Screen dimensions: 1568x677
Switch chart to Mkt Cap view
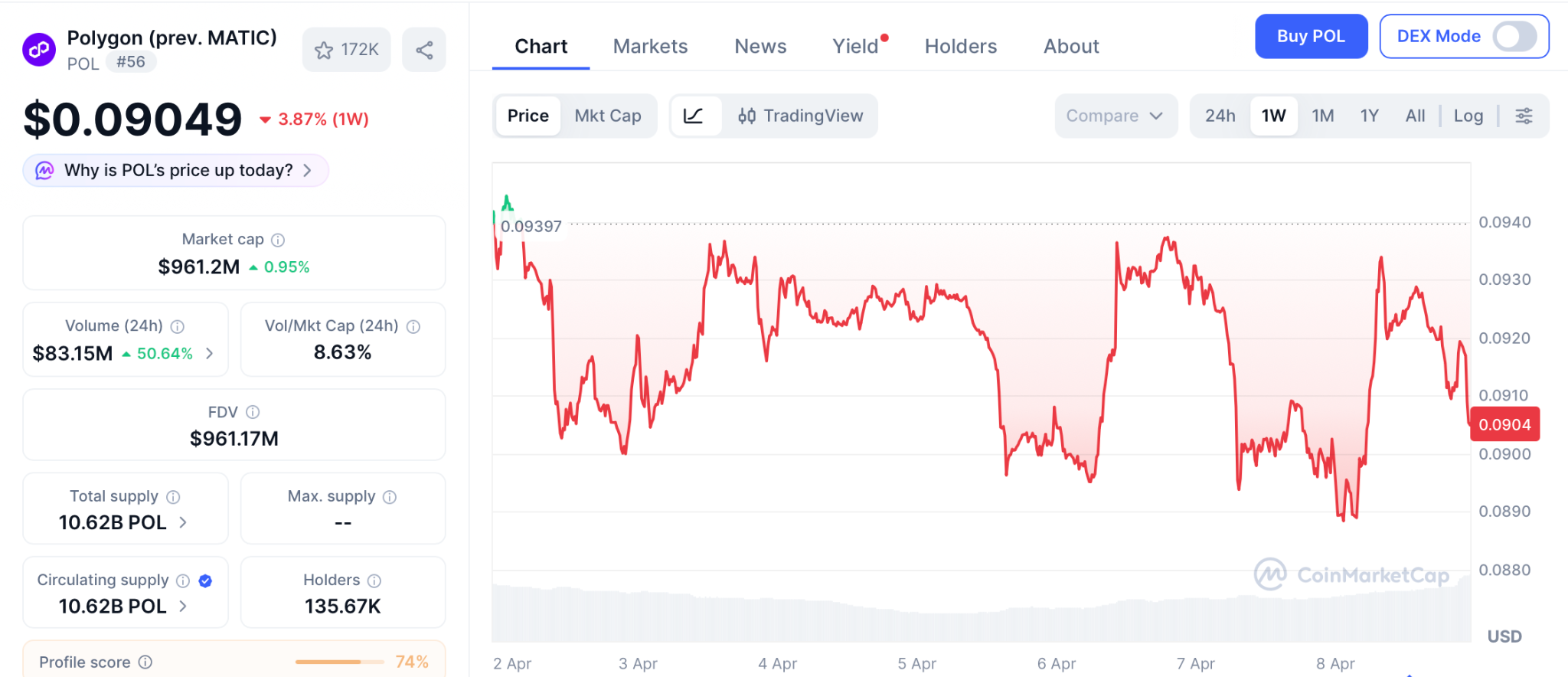608,116
